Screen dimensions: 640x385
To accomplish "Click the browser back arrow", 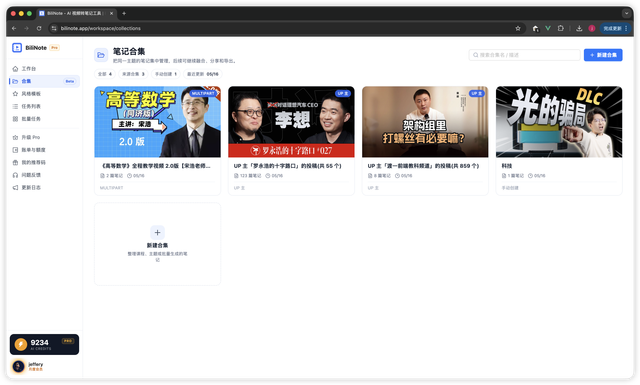I will tap(14, 28).
